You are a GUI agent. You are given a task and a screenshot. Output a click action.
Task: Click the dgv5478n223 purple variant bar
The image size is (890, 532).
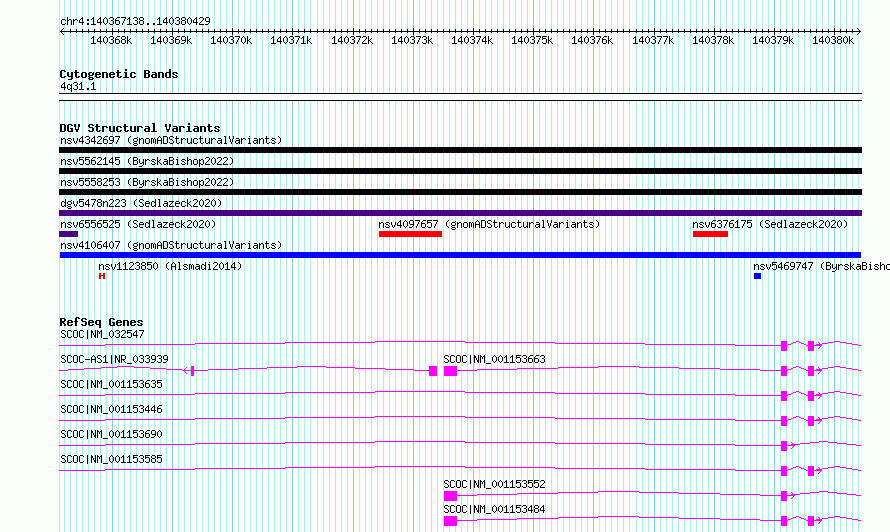pos(460,213)
